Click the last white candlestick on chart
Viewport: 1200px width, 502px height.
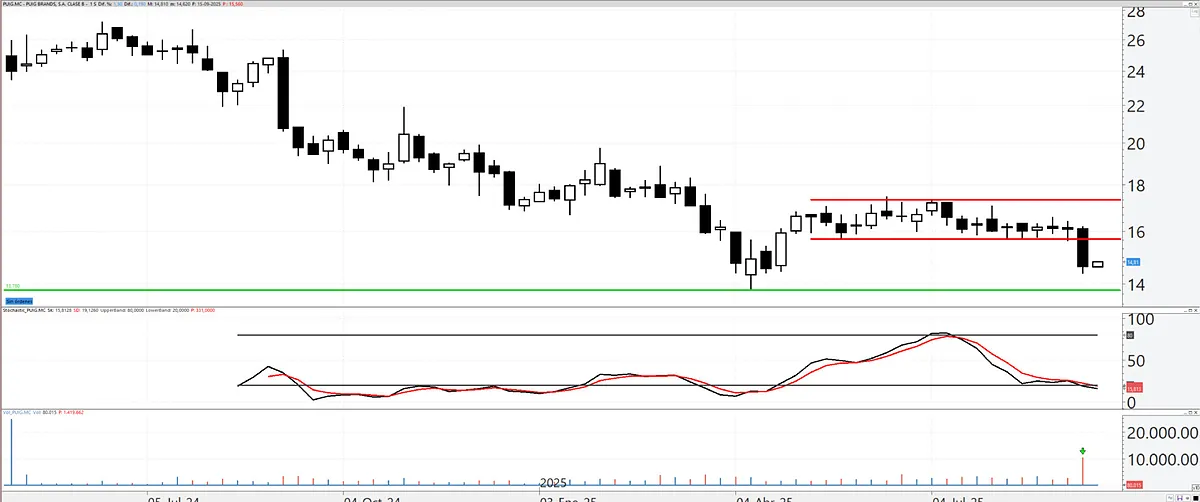click(x=1097, y=264)
